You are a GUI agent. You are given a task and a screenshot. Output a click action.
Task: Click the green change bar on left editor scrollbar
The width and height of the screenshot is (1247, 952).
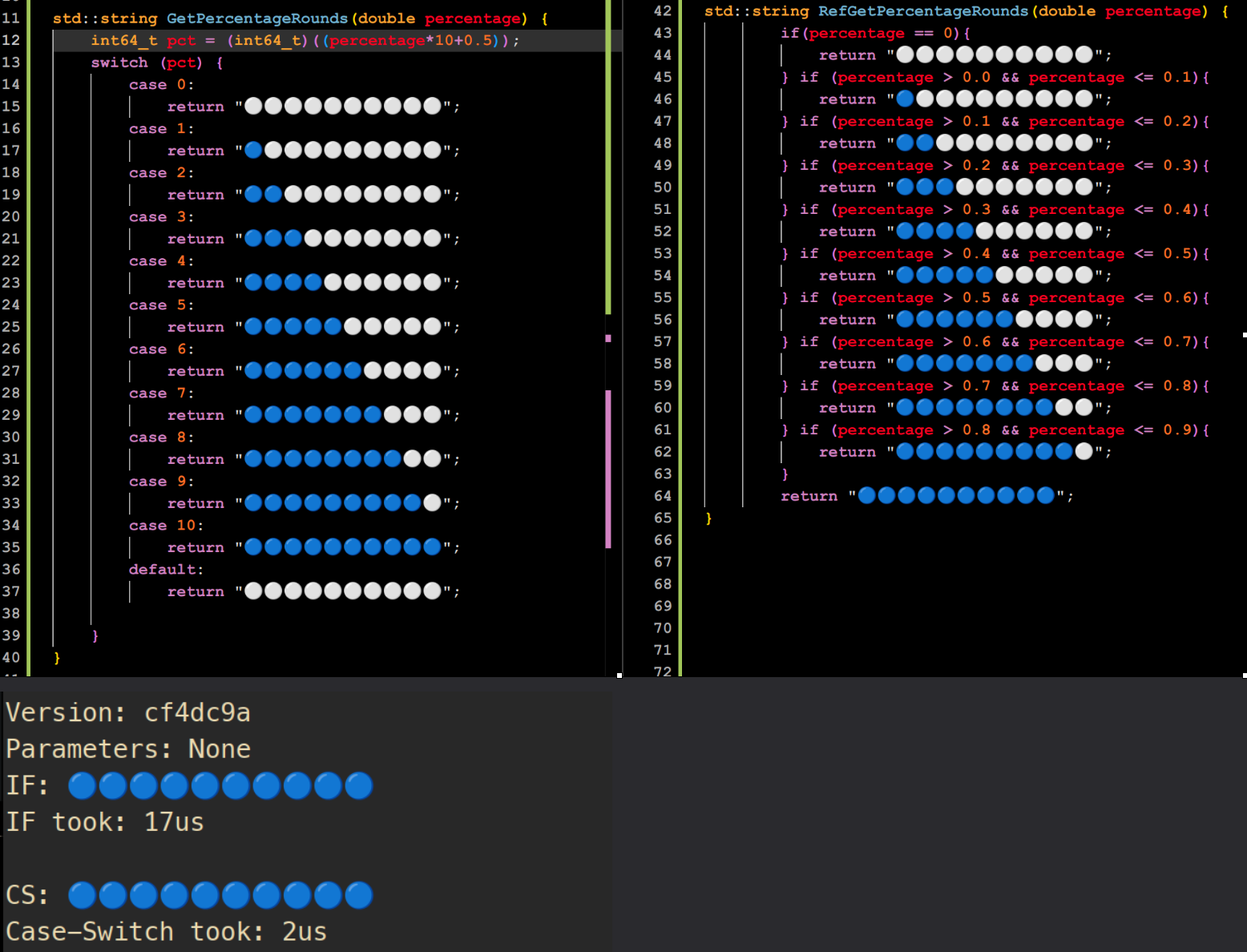[x=608, y=160]
